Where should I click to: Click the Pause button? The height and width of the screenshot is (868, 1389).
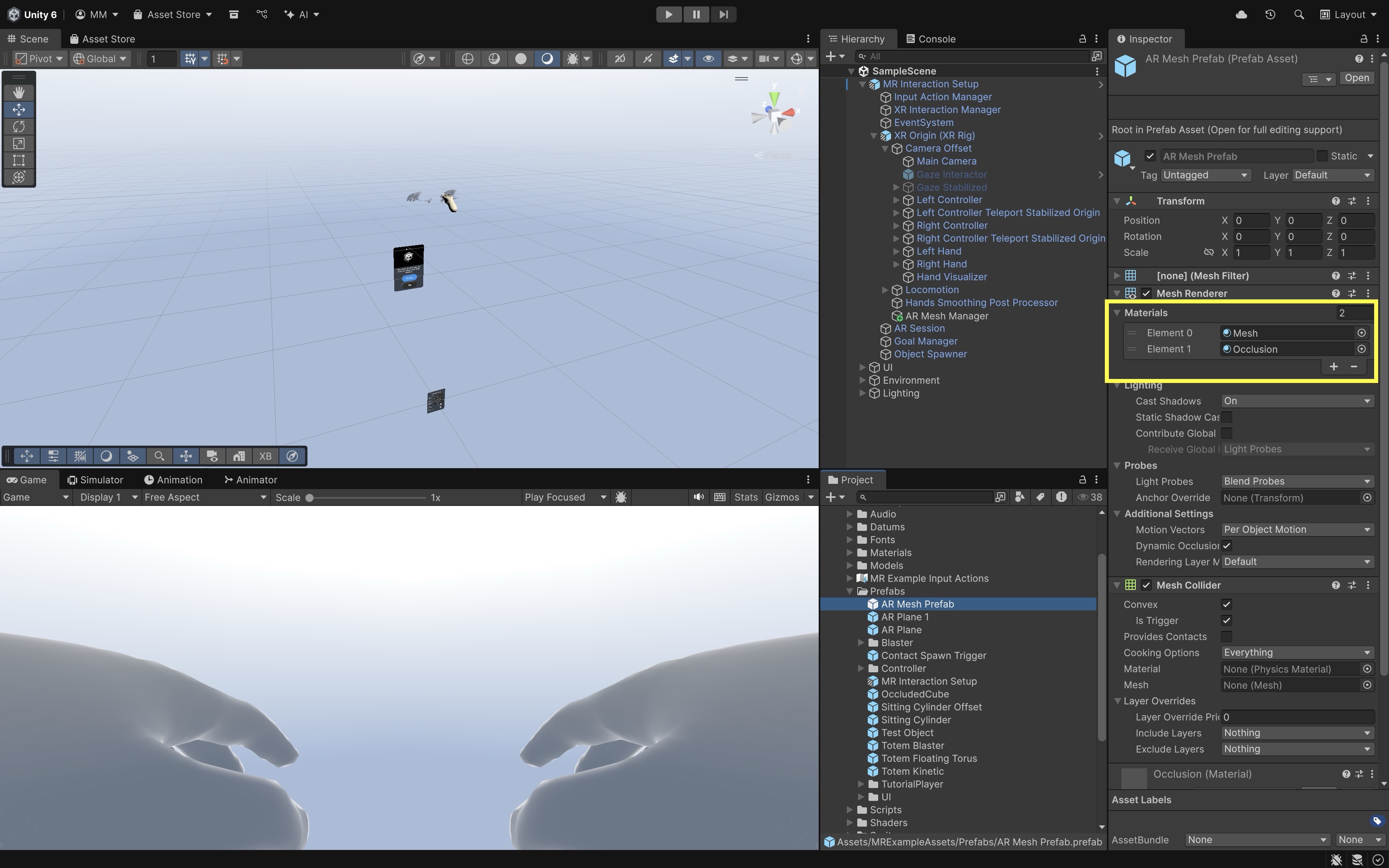[x=696, y=14]
